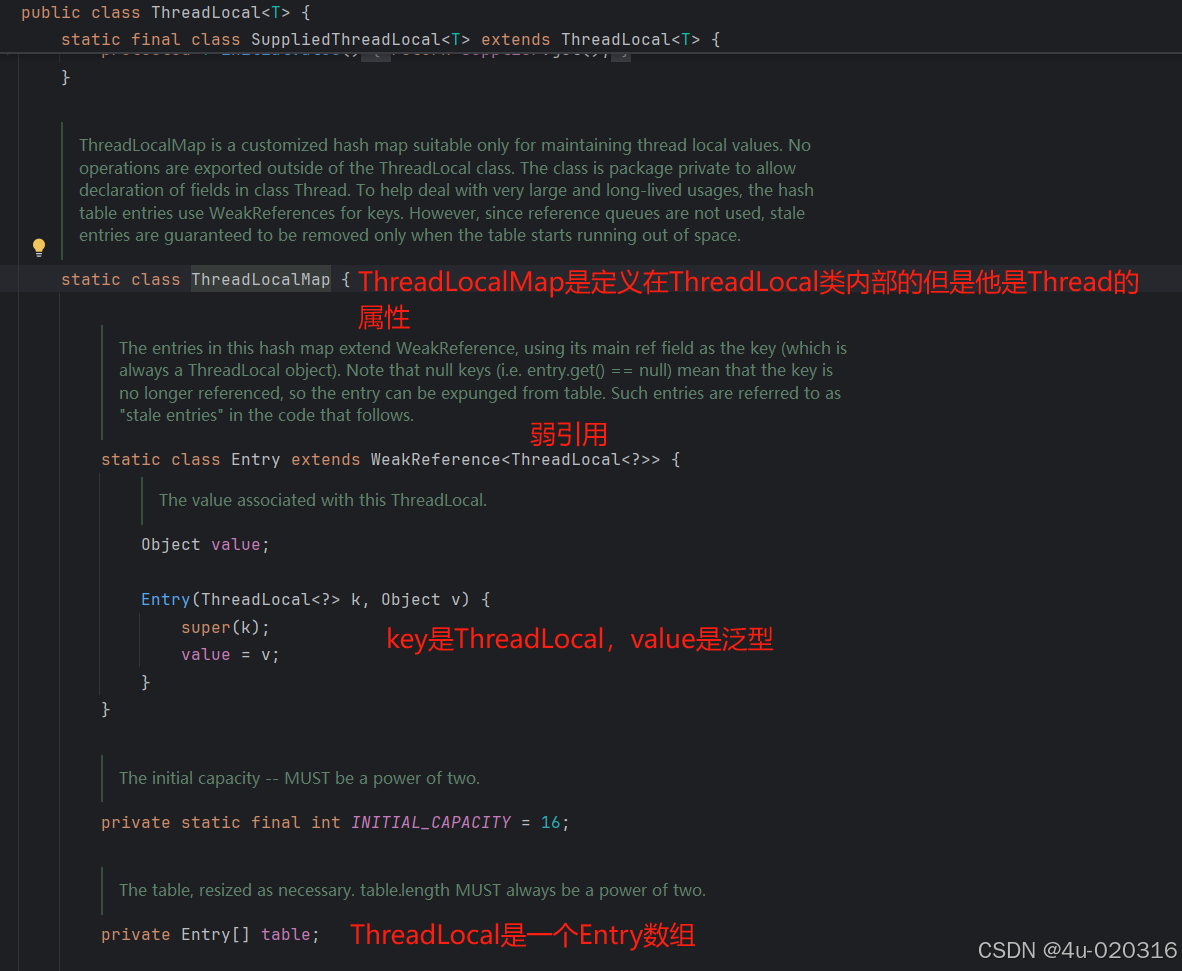Click the 'The table, resized as necessary' comment
Image resolution: width=1182 pixels, height=971 pixels.
[x=412, y=890]
